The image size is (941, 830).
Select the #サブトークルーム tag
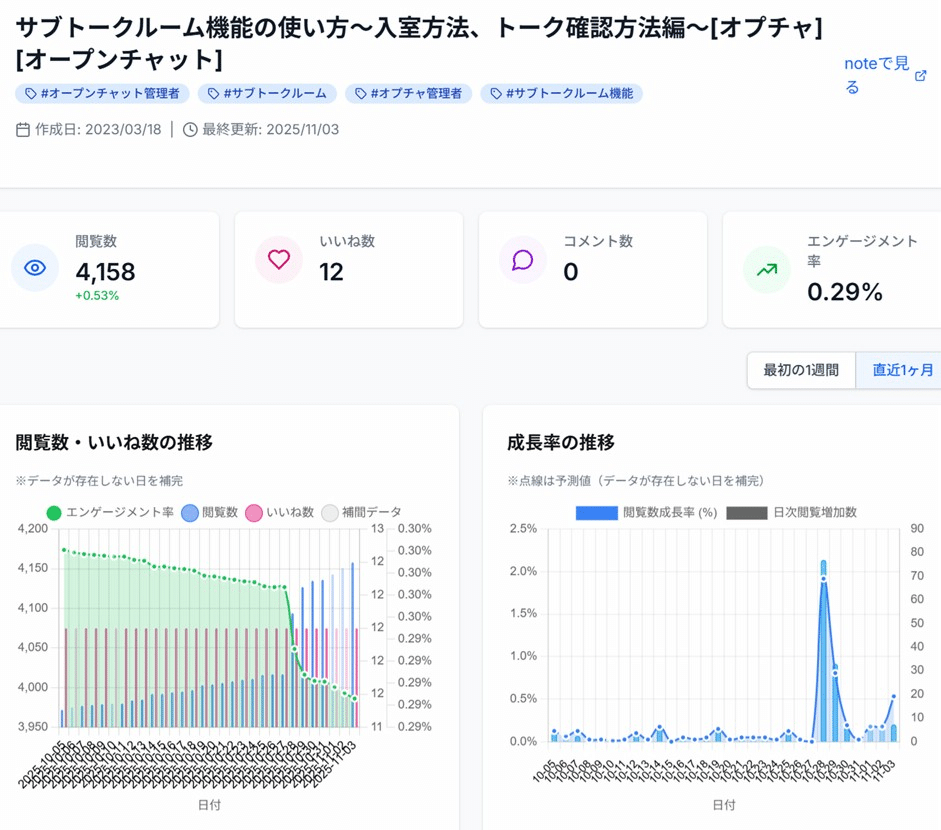click(267, 94)
